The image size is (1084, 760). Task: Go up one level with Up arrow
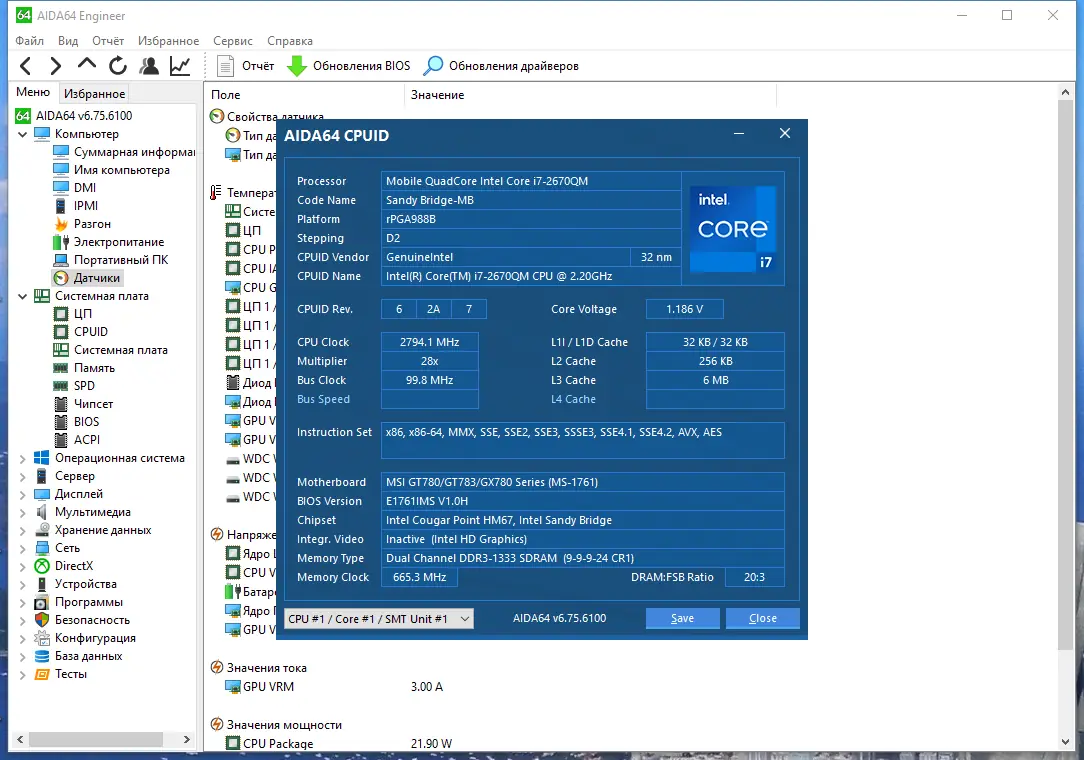(86, 64)
